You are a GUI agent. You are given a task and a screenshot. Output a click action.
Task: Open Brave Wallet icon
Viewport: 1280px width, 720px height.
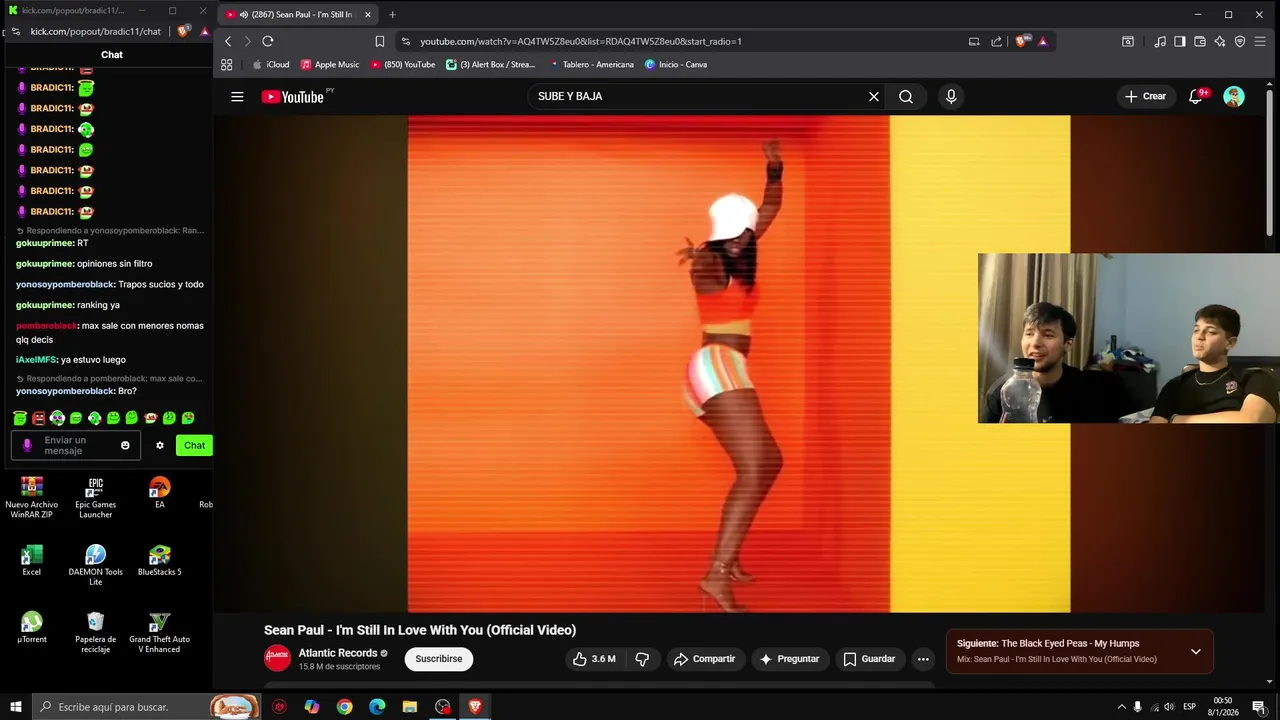click(x=1200, y=41)
